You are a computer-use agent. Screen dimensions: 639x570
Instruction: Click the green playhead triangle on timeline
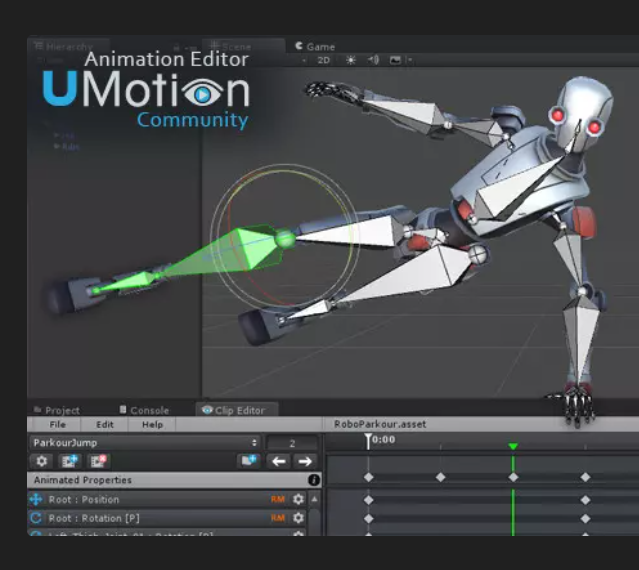tap(513, 446)
